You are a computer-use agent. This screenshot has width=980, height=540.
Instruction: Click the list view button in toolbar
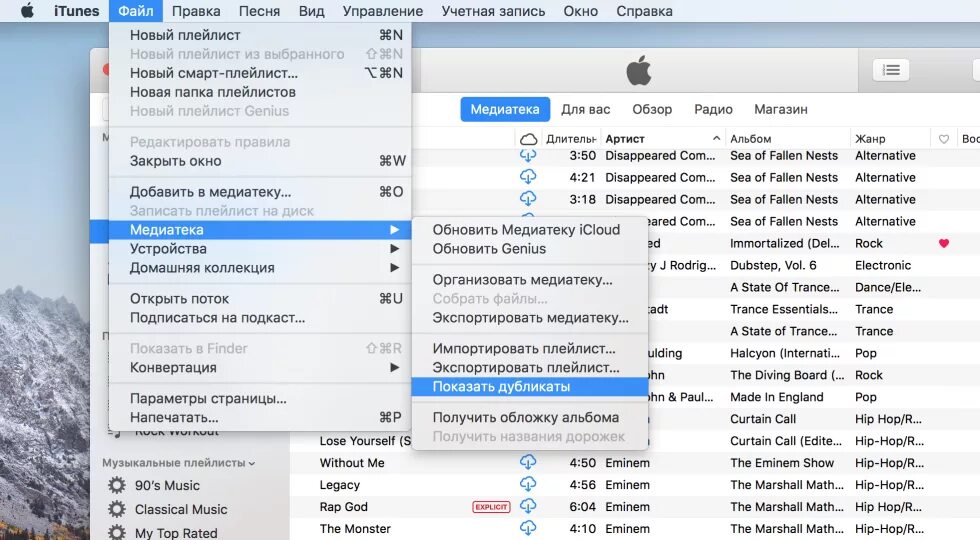pos(891,70)
